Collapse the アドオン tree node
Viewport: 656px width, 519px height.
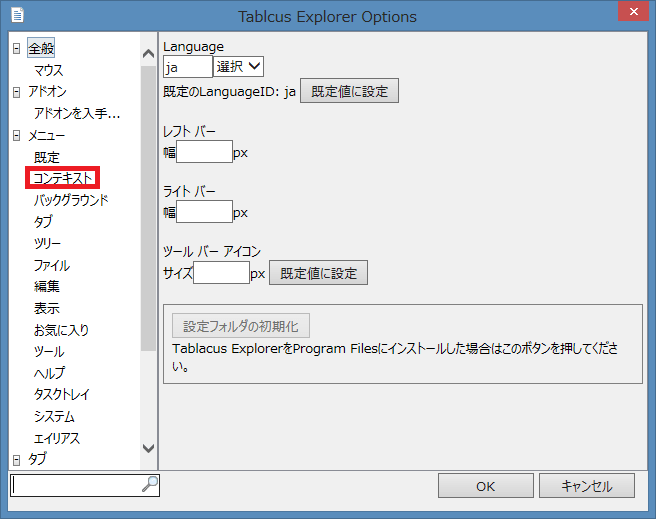click(x=16, y=92)
